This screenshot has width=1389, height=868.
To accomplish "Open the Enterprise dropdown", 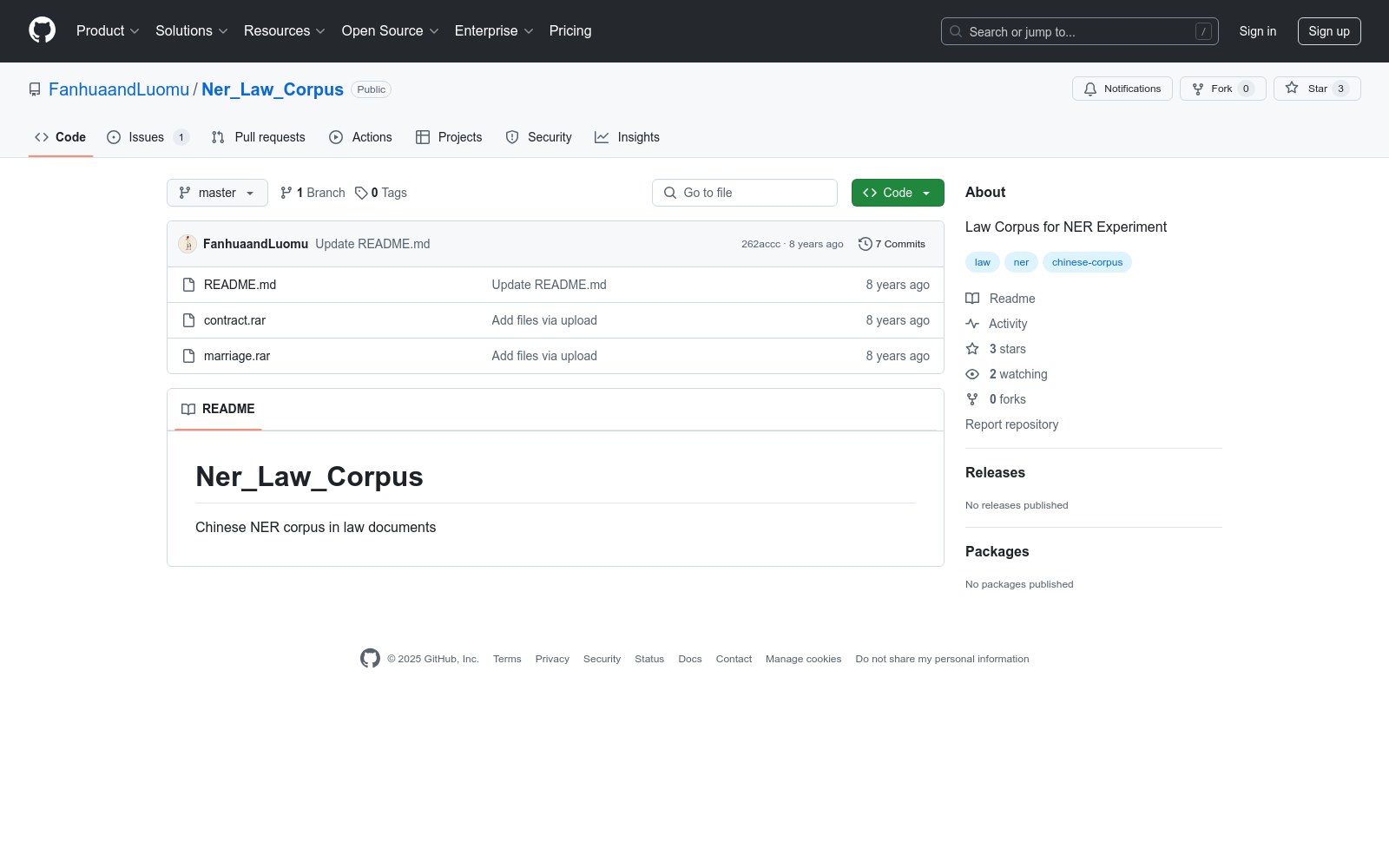I will tap(494, 31).
